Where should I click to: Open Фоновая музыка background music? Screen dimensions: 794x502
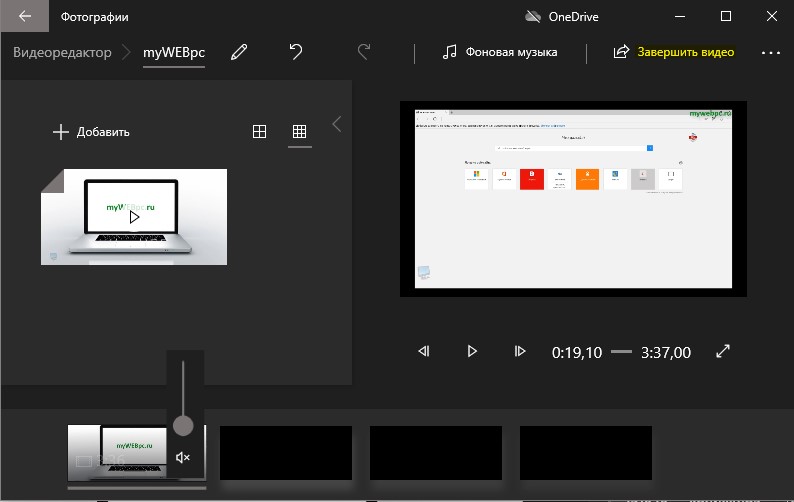500,52
